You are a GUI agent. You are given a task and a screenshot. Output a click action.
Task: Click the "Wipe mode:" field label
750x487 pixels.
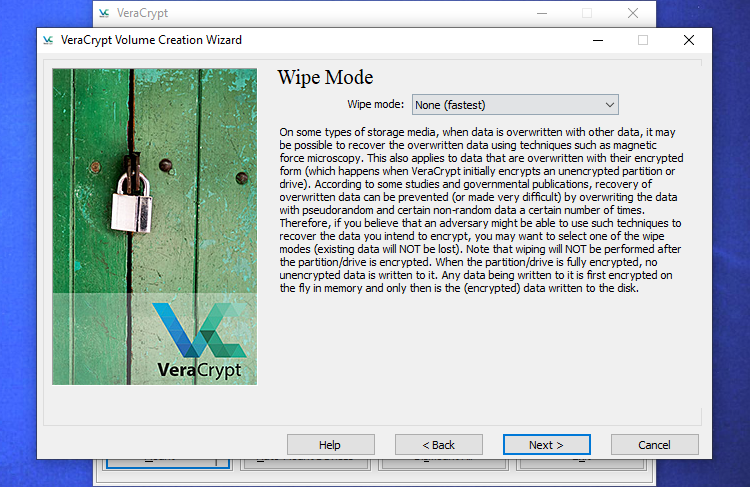(x=376, y=104)
